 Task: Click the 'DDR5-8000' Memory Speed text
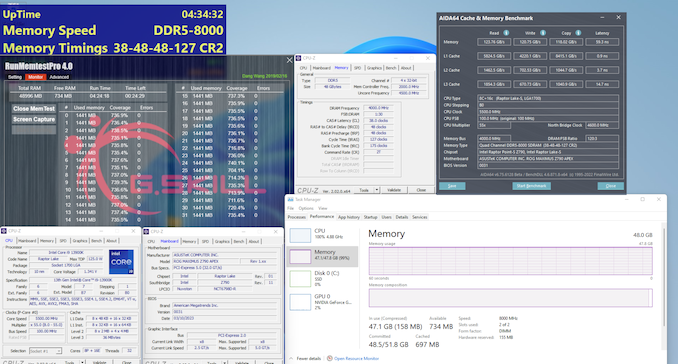click(x=188, y=31)
